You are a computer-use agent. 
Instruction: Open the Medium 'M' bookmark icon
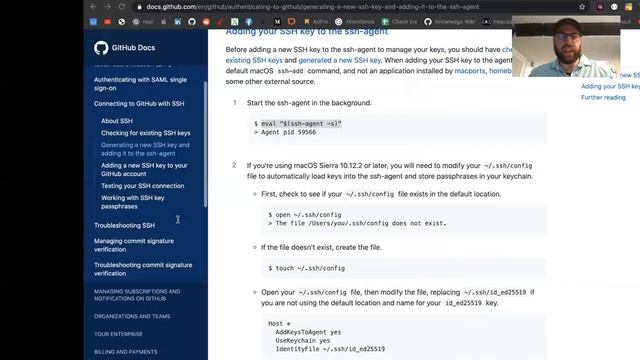pos(277,22)
